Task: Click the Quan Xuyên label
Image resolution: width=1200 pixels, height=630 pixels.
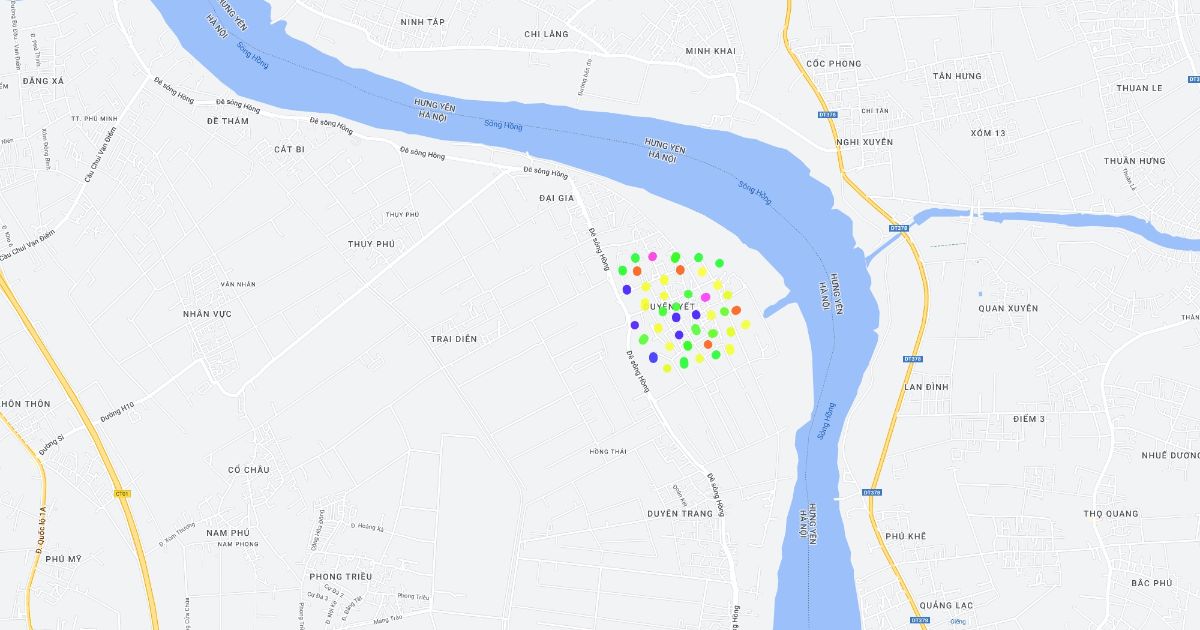Action: point(1008,308)
